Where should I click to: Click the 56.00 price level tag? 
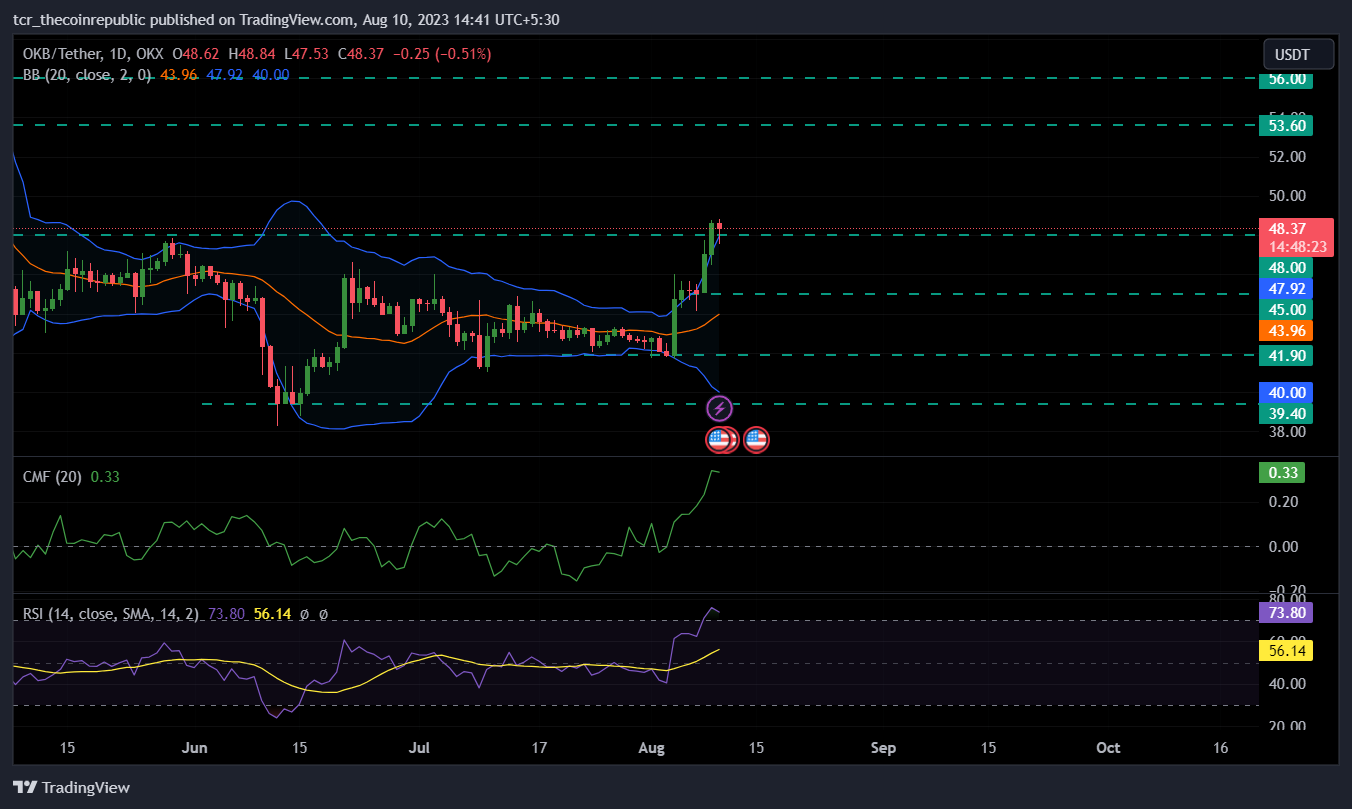coord(1285,78)
